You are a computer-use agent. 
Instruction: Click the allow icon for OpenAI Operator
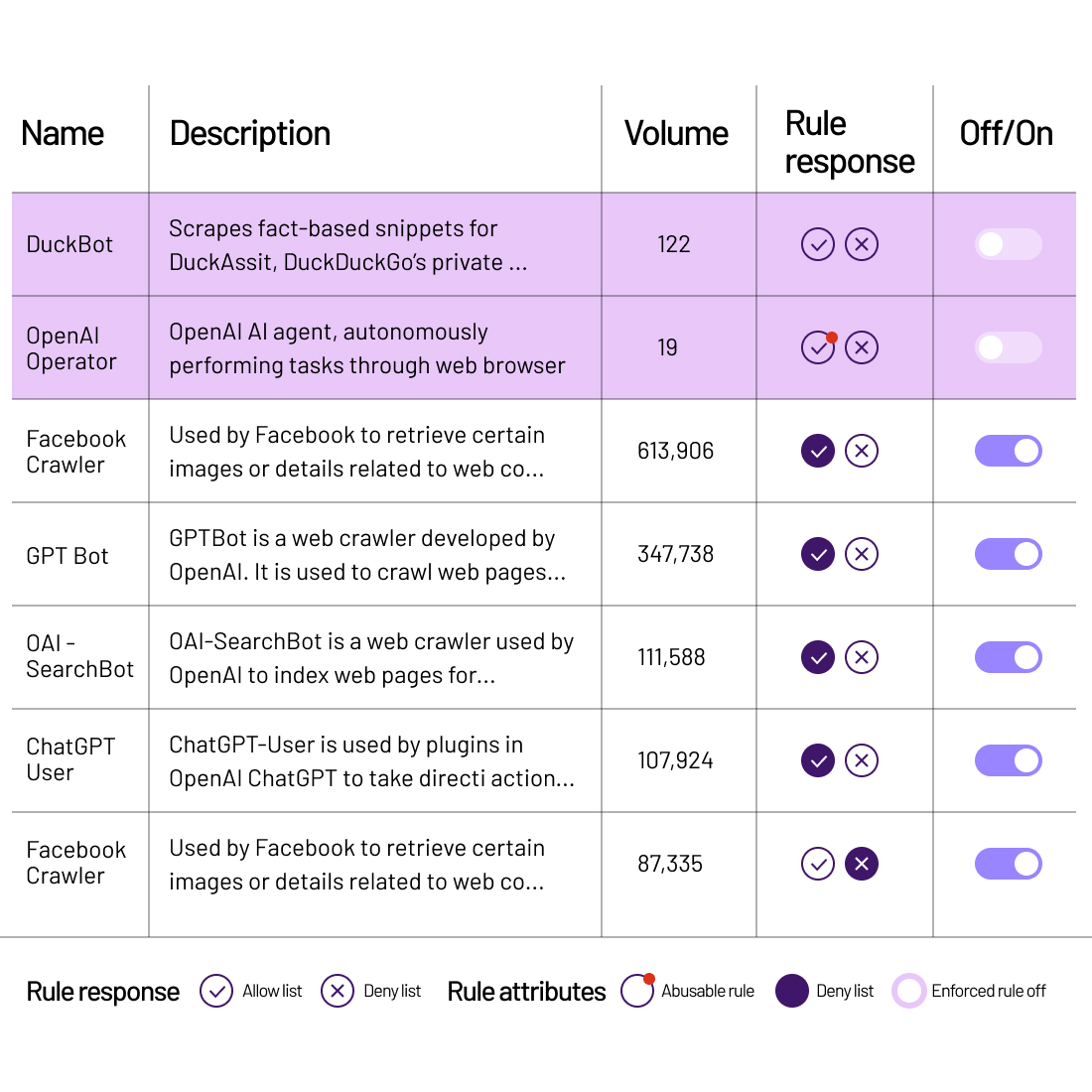point(818,347)
